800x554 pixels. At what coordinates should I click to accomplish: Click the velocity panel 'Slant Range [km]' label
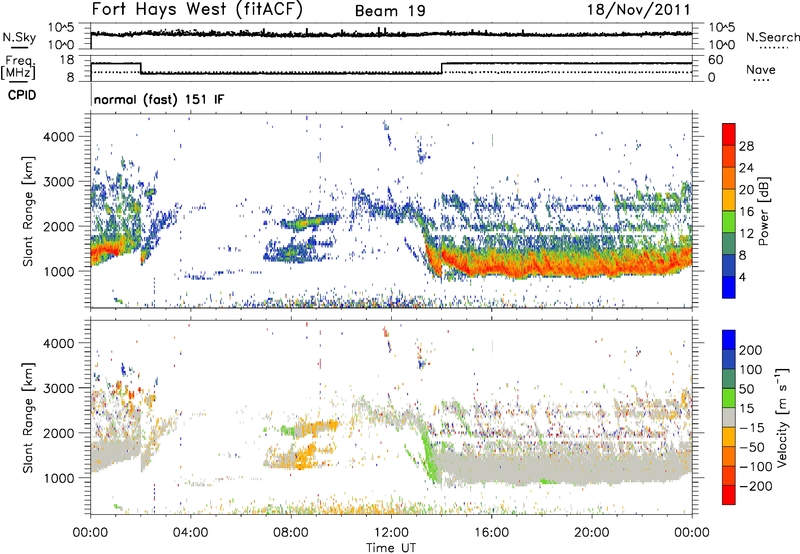(x=28, y=417)
